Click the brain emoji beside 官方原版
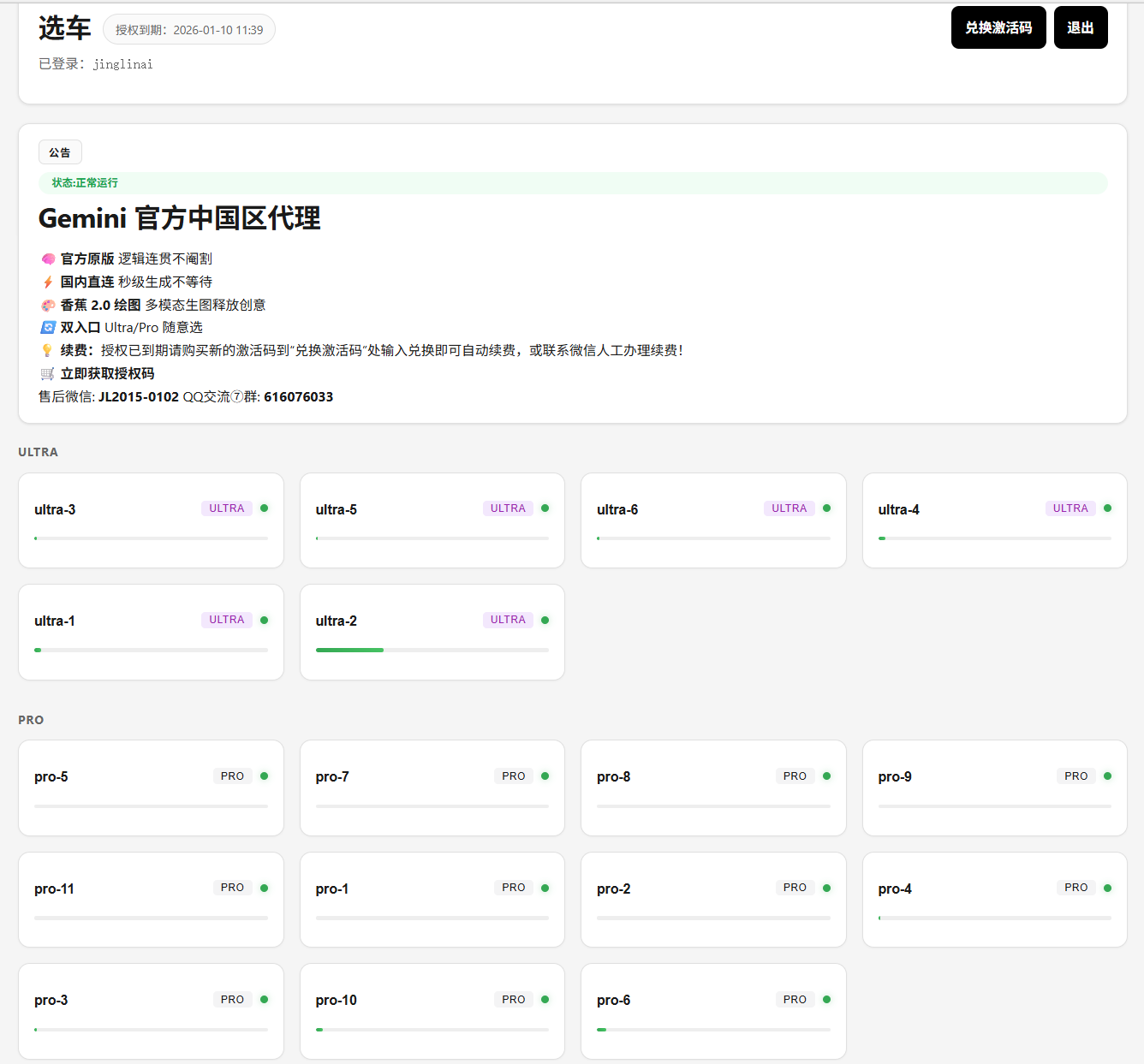Screen dimensions: 1144x1064 (48, 259)
